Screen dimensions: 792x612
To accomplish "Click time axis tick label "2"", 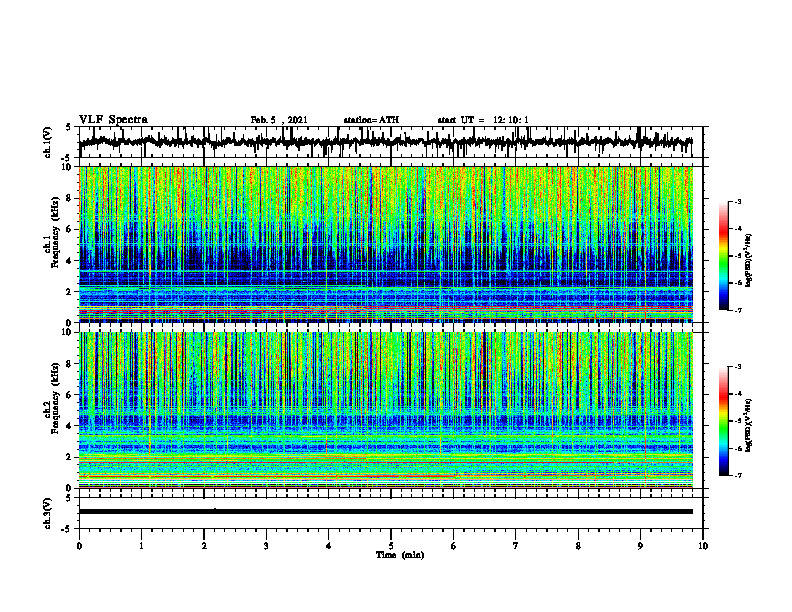I will (x=204, y=546).
